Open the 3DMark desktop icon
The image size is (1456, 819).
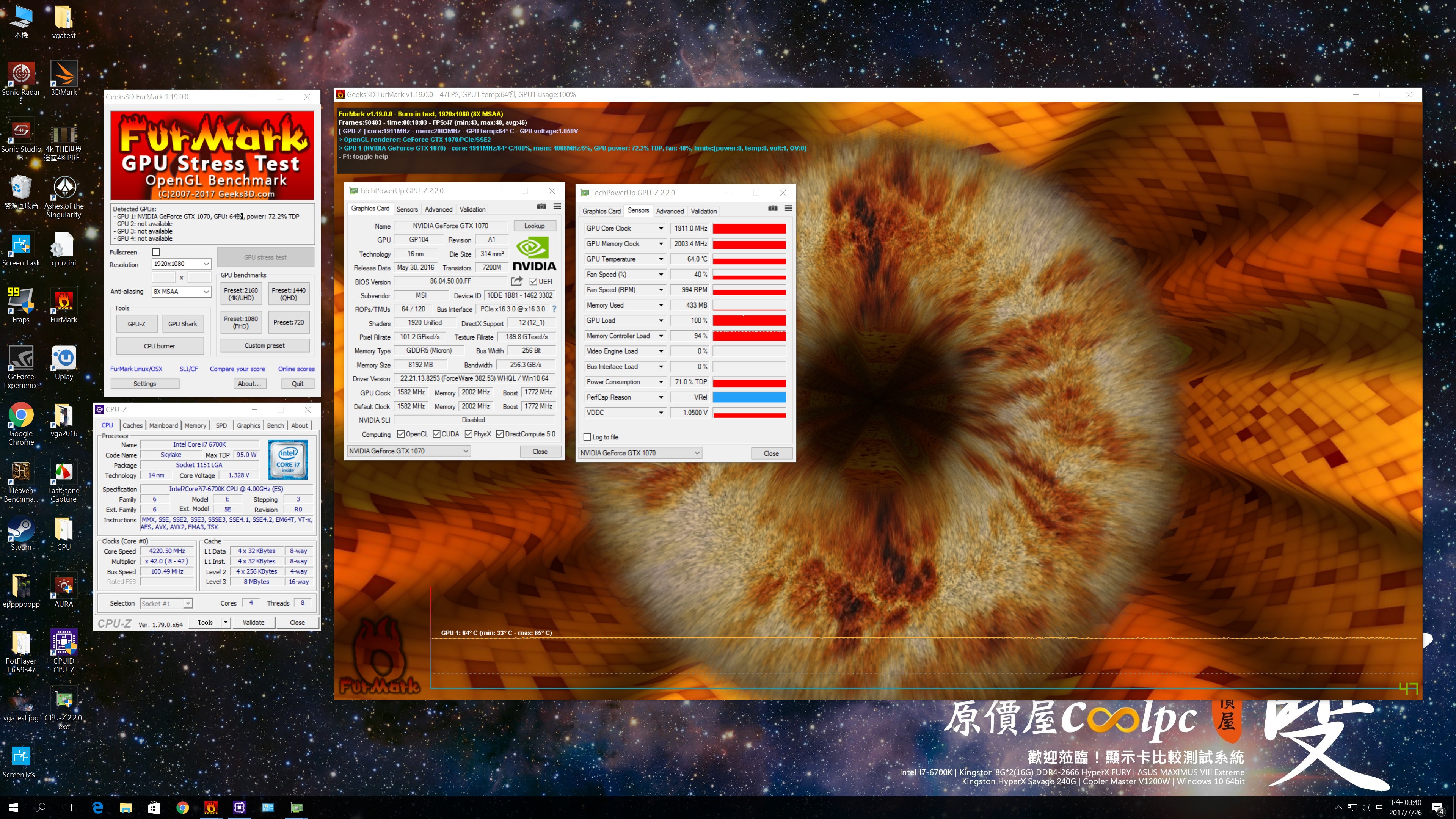pyautogui.click(x=64, y=78)
